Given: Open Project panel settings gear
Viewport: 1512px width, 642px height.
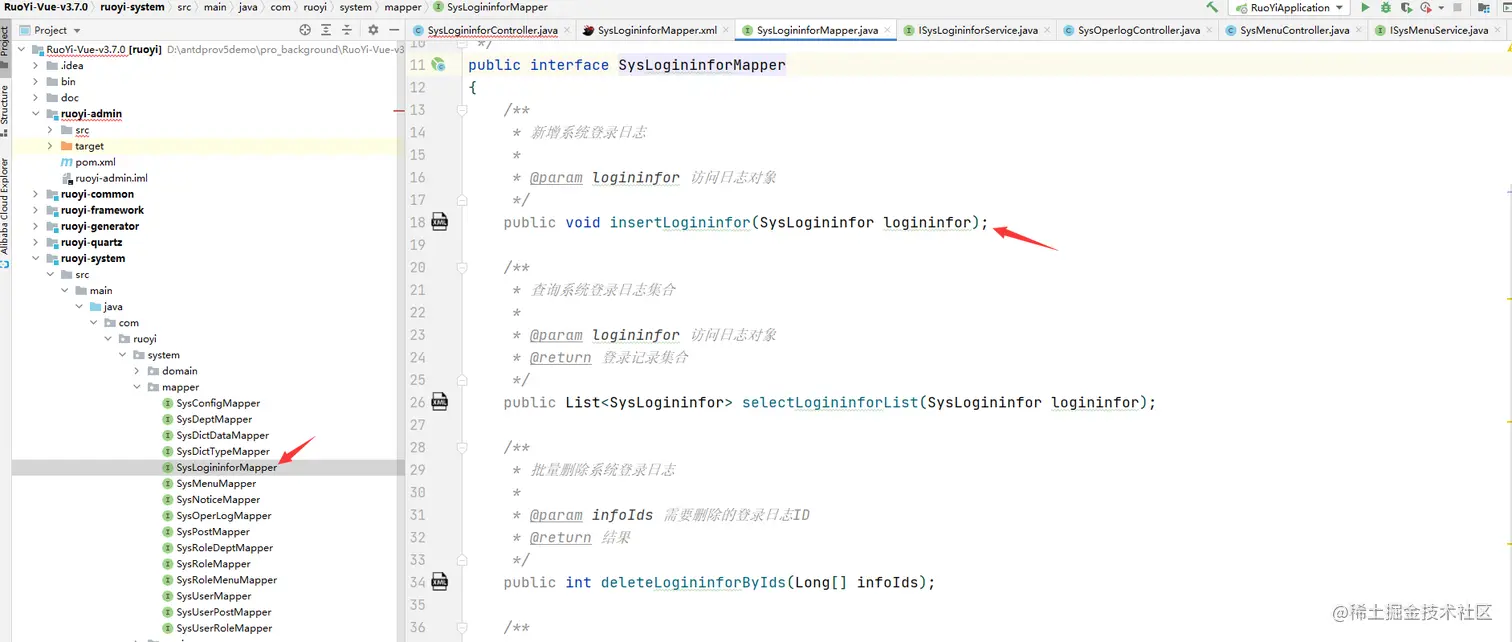Looking at the screenshot, I should [x=373, y=30].
